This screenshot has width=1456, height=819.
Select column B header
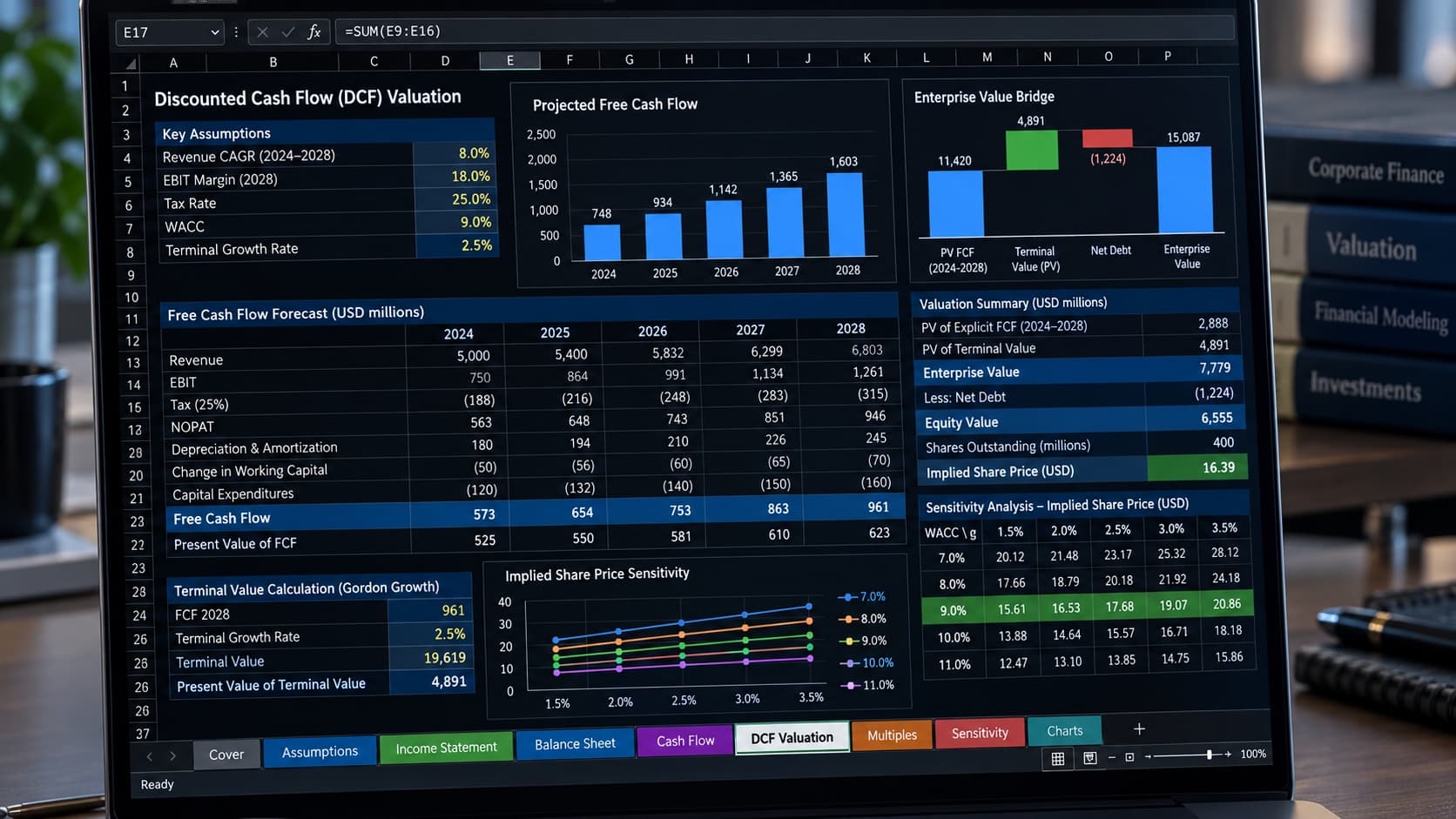pos(273,62)
